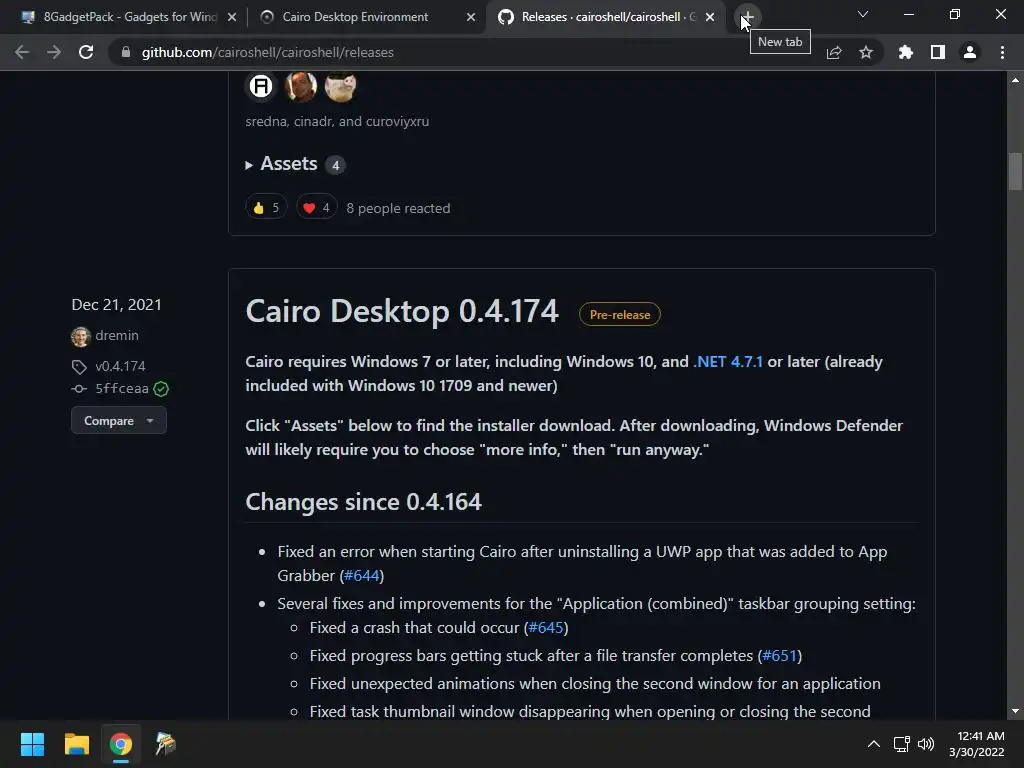Open Cairo Desktop 0.4.174 release title

(x=402, y=311)
